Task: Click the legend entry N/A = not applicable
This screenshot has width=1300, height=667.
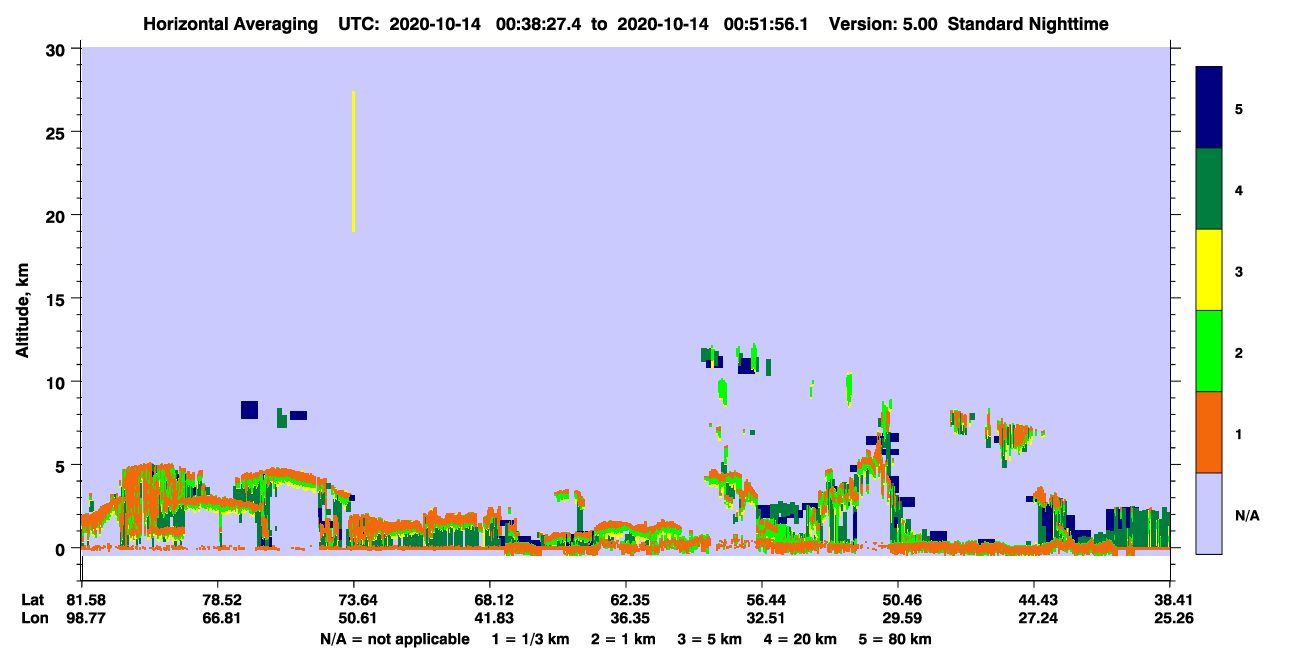Action: (x=395, y=639)
